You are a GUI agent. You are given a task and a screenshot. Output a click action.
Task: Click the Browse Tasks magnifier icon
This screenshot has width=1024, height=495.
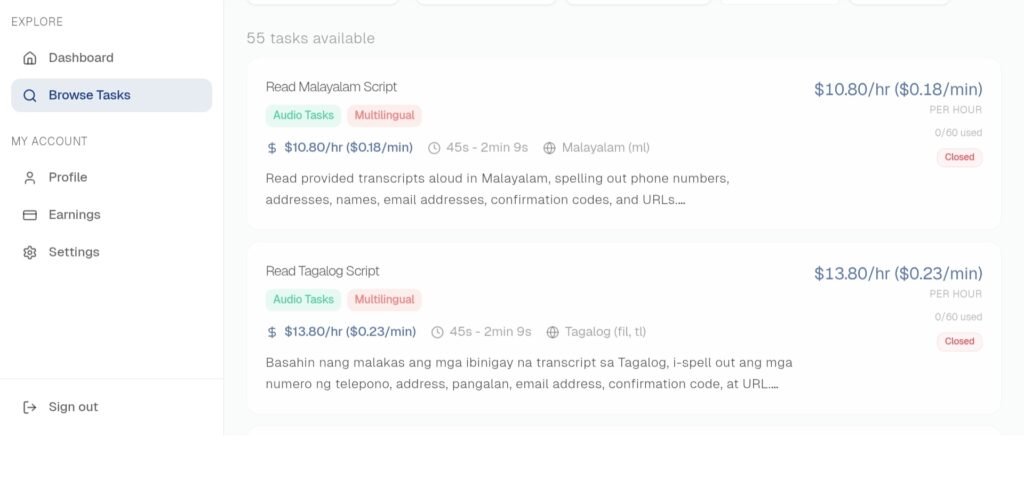pos(29,95)
